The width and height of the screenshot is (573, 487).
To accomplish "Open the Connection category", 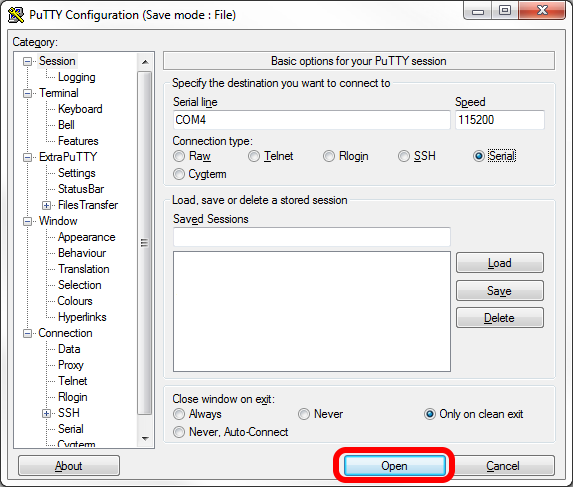I will 65,333.
